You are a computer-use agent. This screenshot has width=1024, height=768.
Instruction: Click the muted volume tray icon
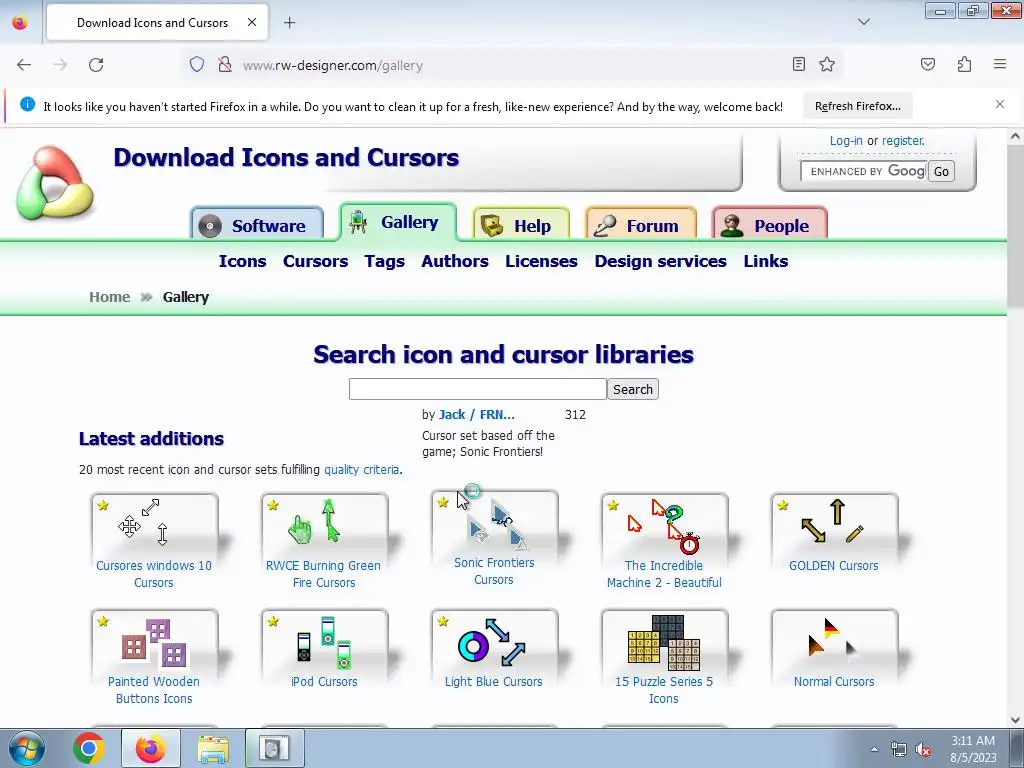click(923, 750)
